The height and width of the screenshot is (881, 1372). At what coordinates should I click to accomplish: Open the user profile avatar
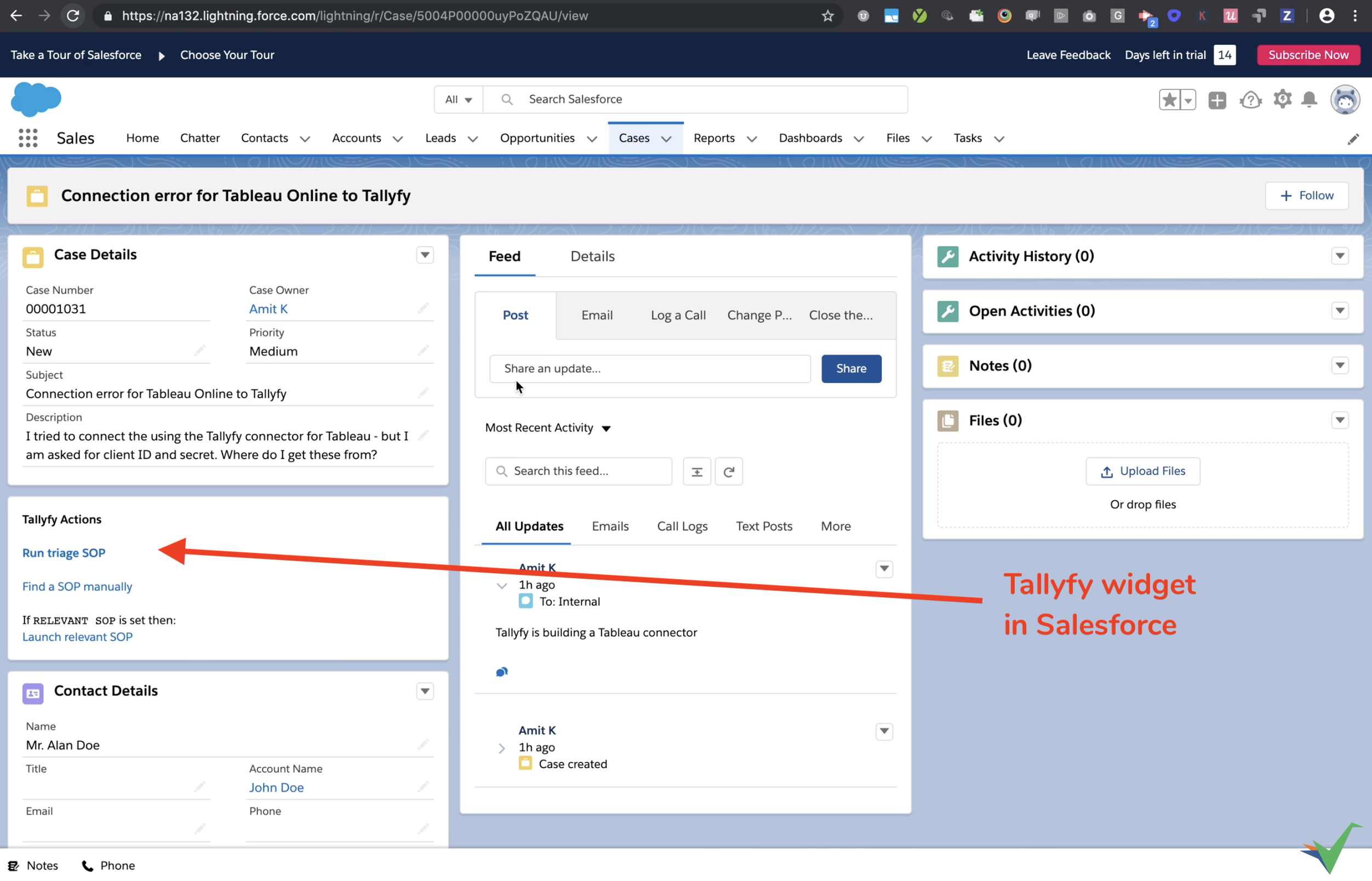pos(1345,100)
